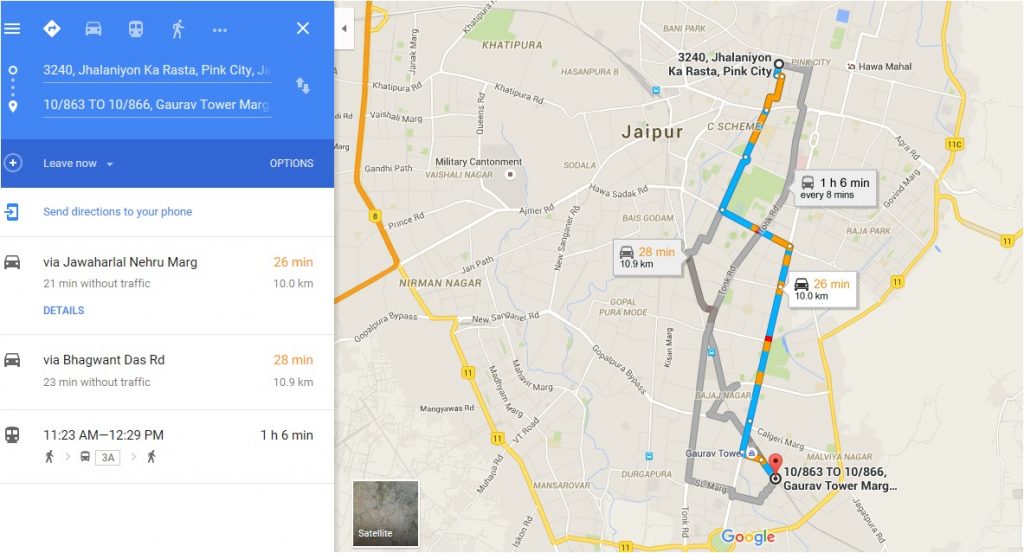Select the walking travel mode icon

pyautogui.click(x=178, y=29)
